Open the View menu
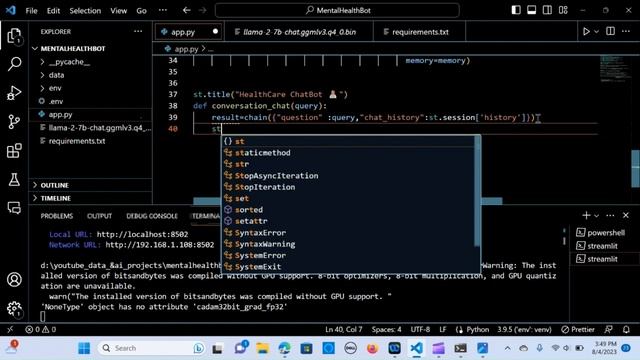 click(x=118, y=11)
